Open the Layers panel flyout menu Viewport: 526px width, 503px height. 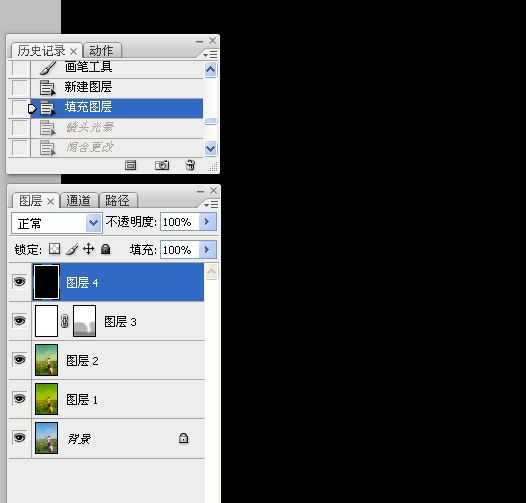(x=210, y=204)
